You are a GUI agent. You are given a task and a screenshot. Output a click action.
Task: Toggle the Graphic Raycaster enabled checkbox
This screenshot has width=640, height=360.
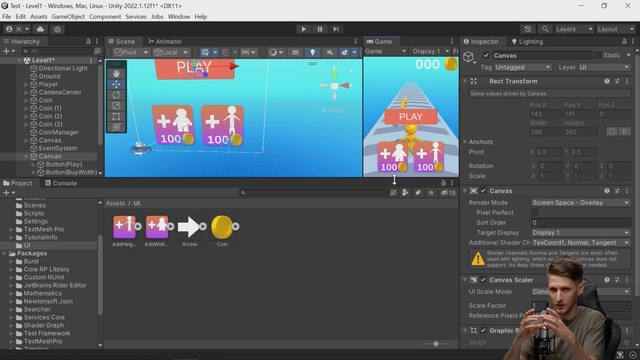tap(483, 330)
